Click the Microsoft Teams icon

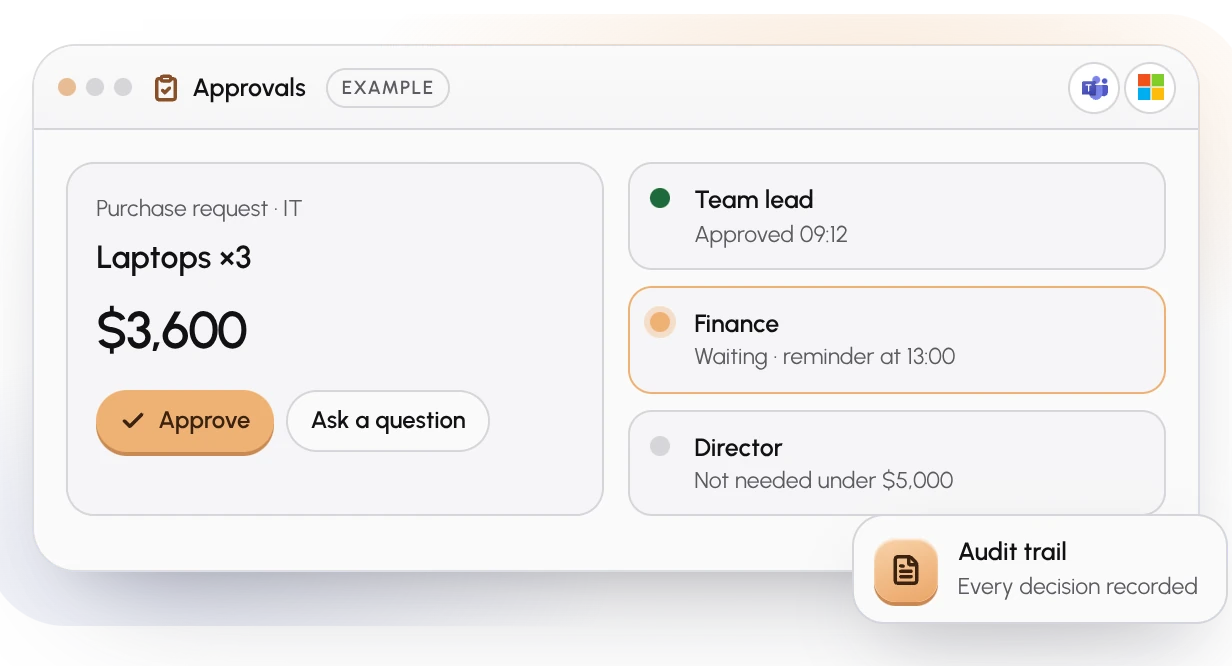click(x=1094, y=88)
